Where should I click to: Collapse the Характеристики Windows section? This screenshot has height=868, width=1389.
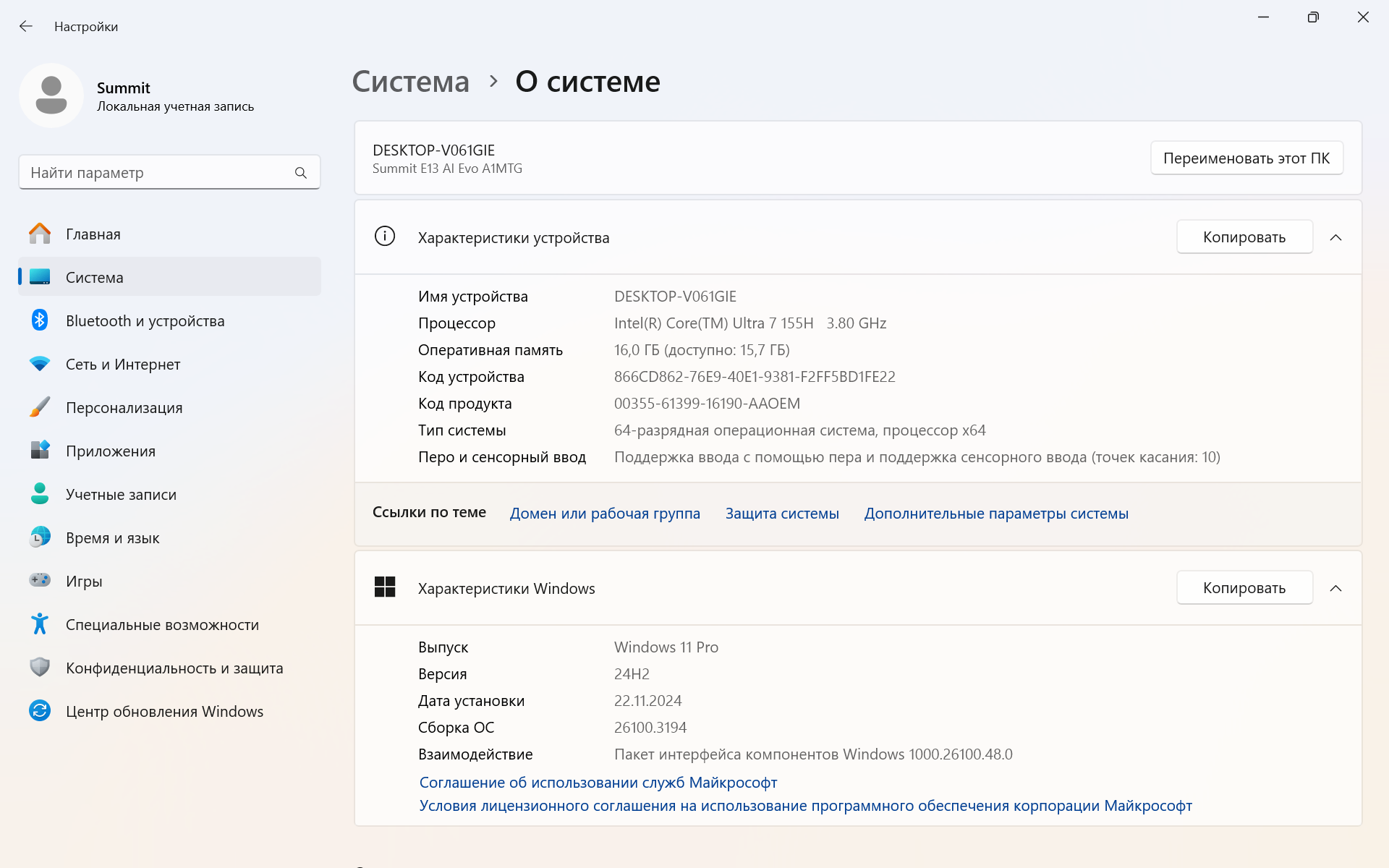tap(1335, 588)
